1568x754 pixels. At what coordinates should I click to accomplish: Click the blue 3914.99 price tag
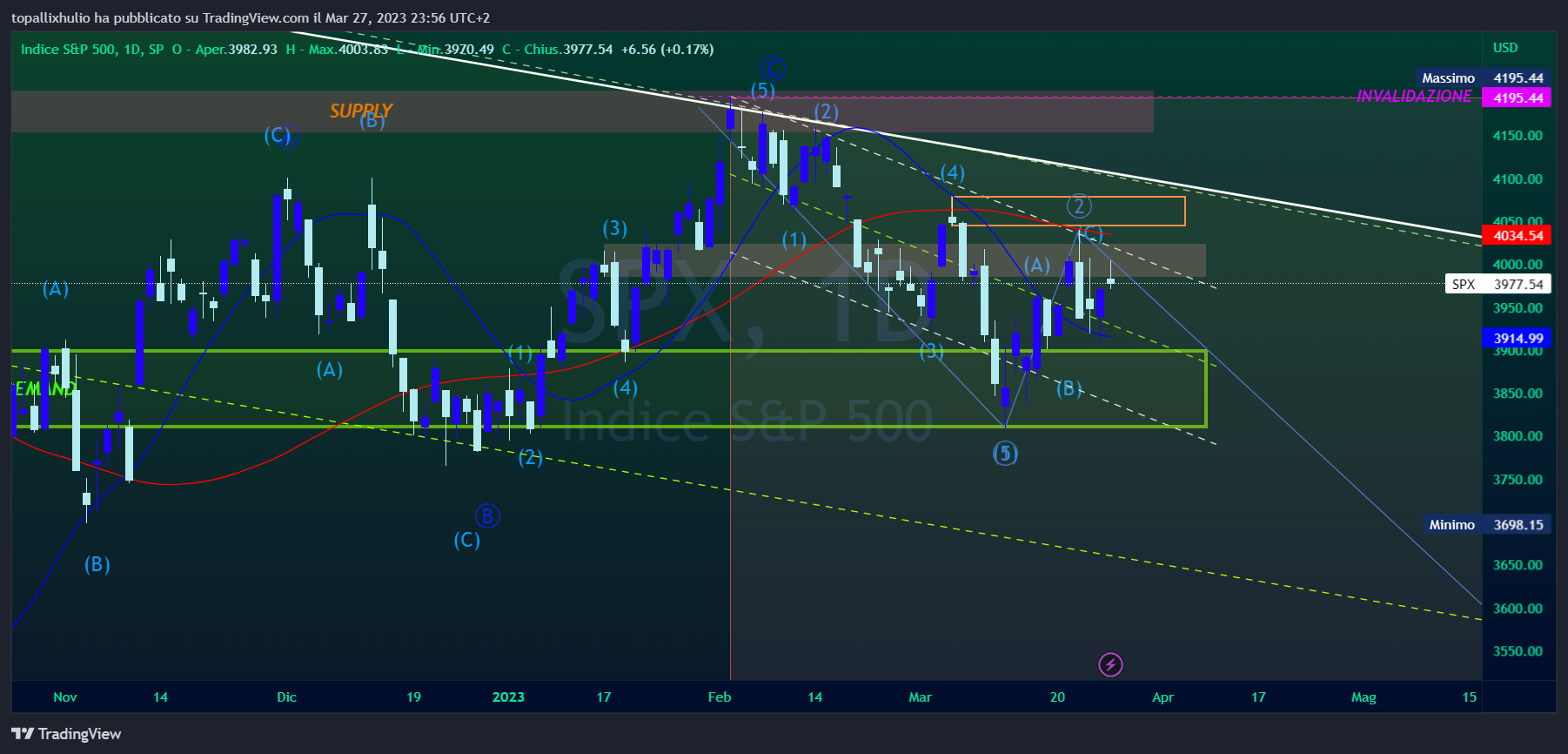pos(1518,339)
